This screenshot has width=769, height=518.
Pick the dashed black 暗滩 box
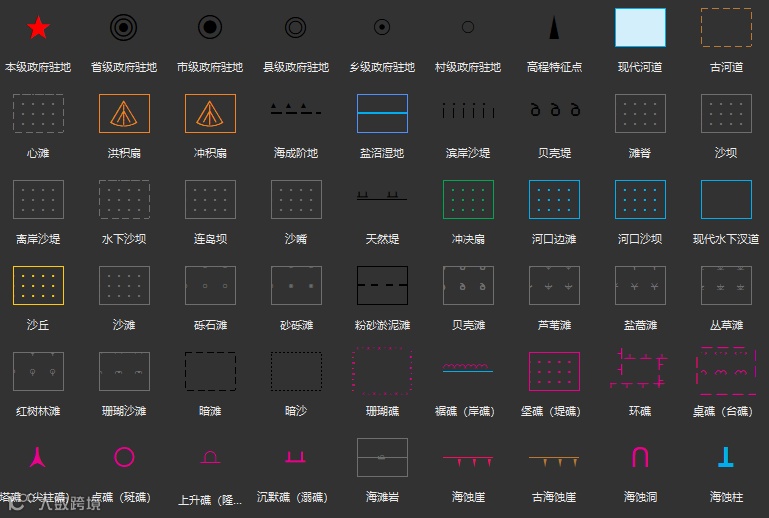(210, 371)
